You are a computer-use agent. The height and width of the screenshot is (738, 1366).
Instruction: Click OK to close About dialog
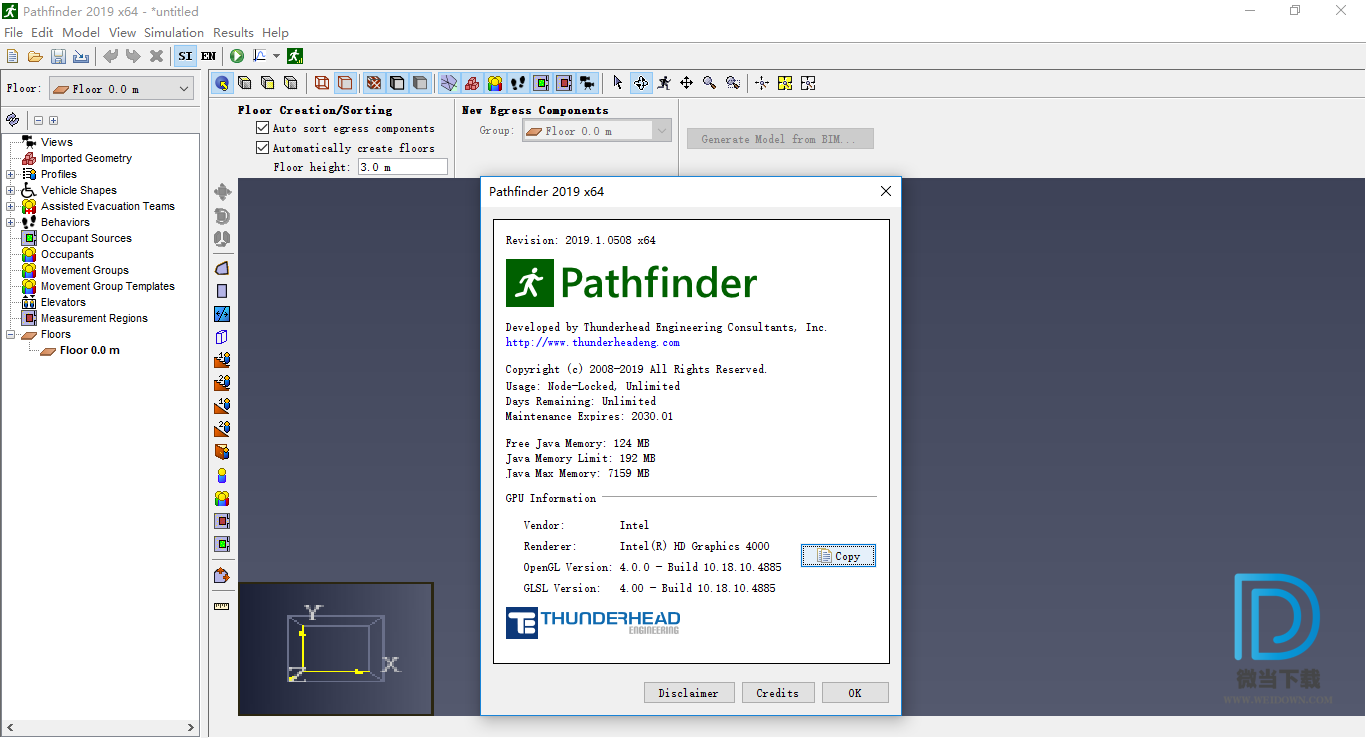[855, 693]
